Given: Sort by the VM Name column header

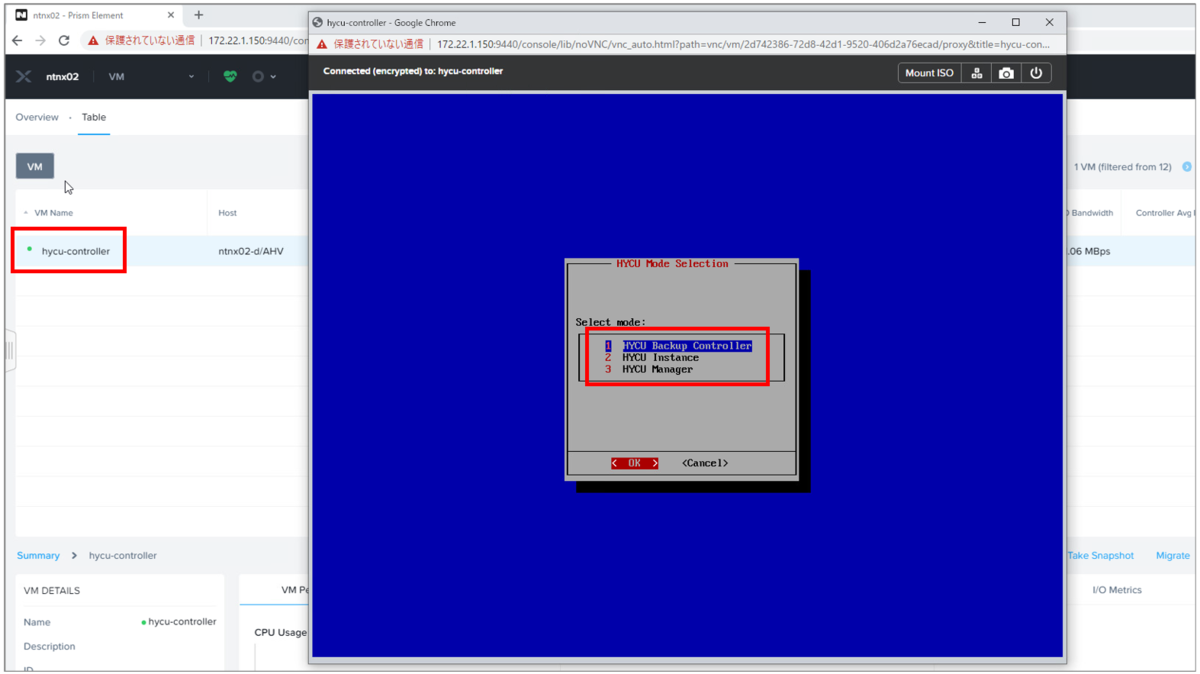Looking at the screenshot, I should pos(54,213).
